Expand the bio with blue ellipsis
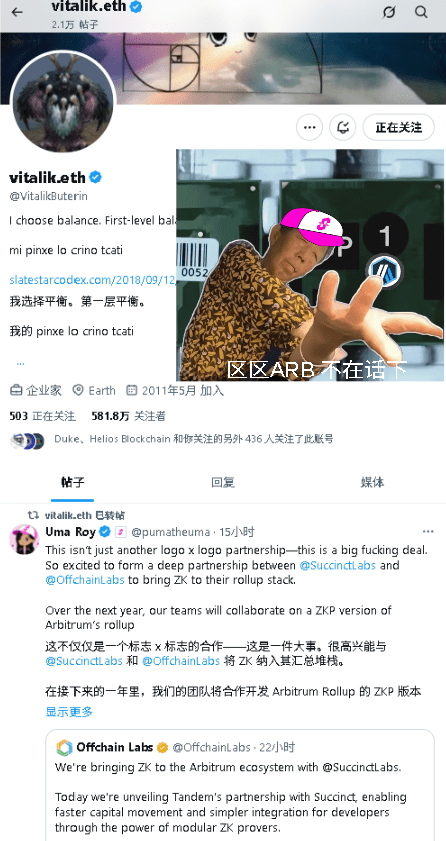 click(x=20, y=363)
